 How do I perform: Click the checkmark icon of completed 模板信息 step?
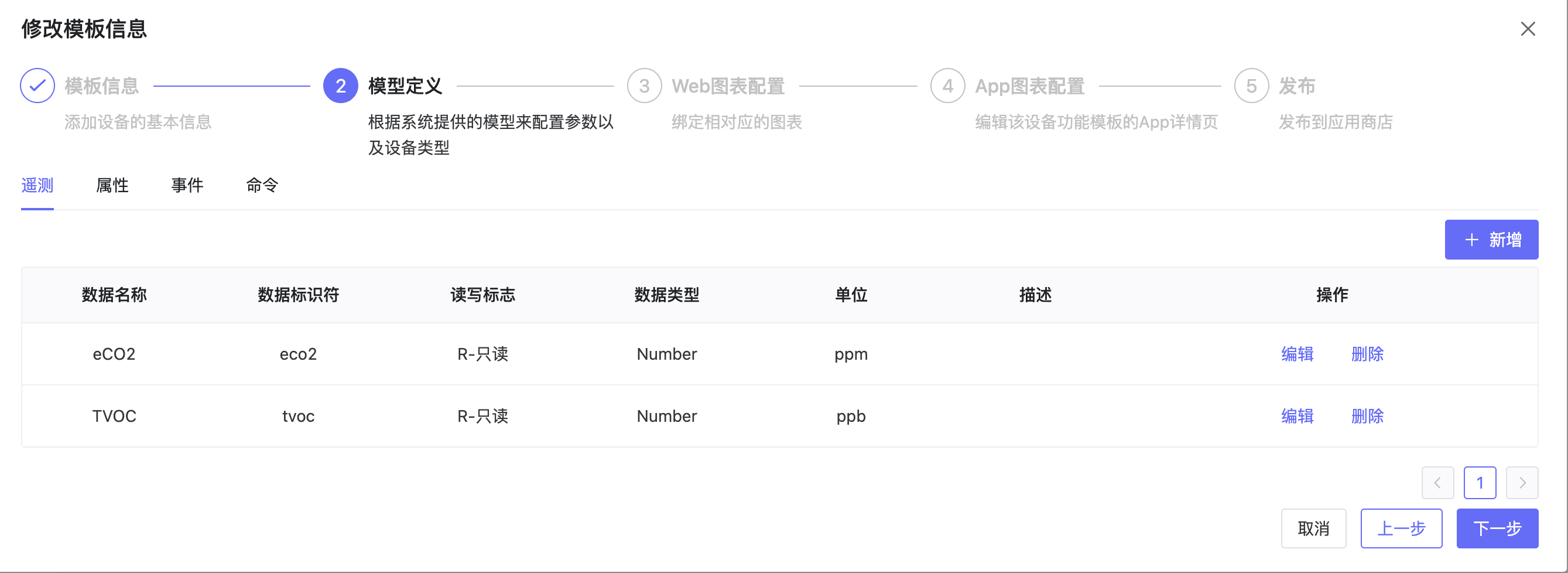tap(37, 86)
